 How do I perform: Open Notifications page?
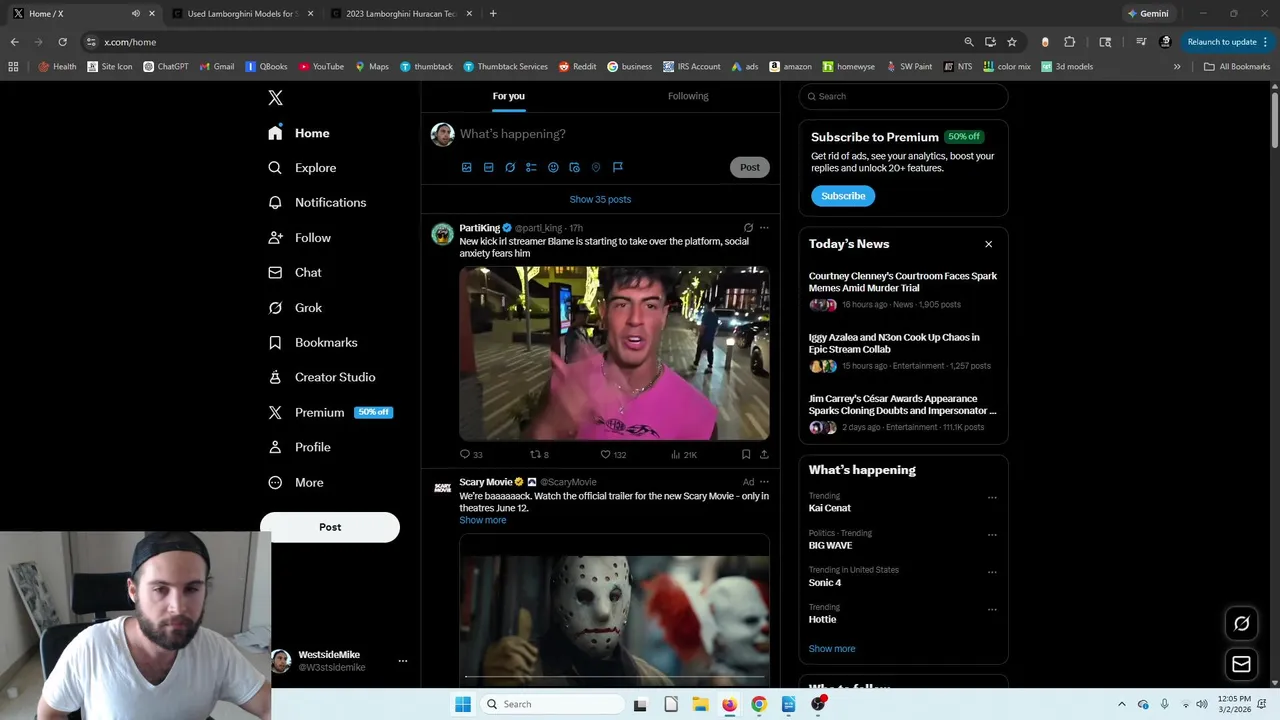pos(317,202)
